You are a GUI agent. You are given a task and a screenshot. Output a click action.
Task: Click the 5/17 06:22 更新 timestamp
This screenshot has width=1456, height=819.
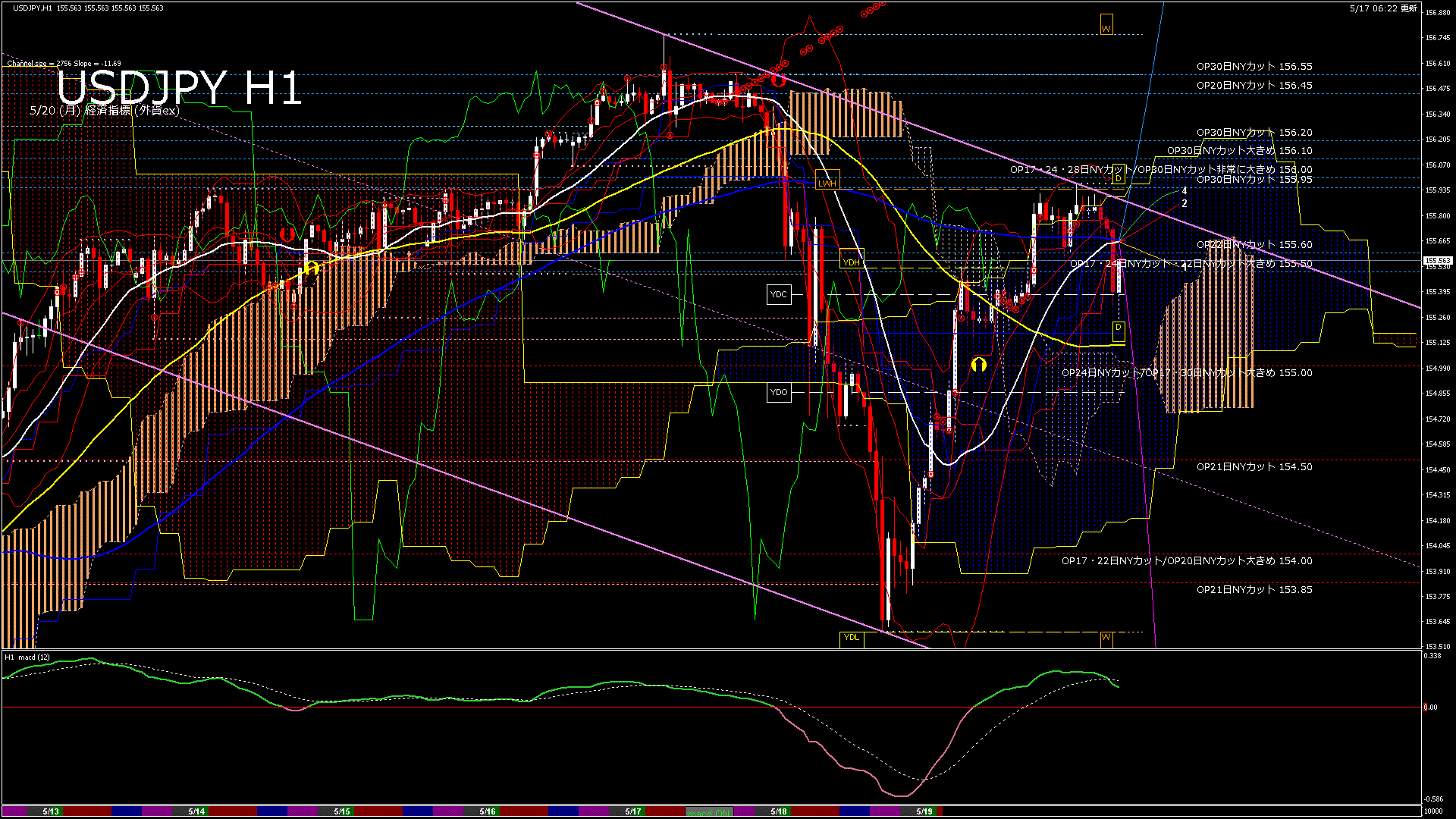pos(1383,8)
